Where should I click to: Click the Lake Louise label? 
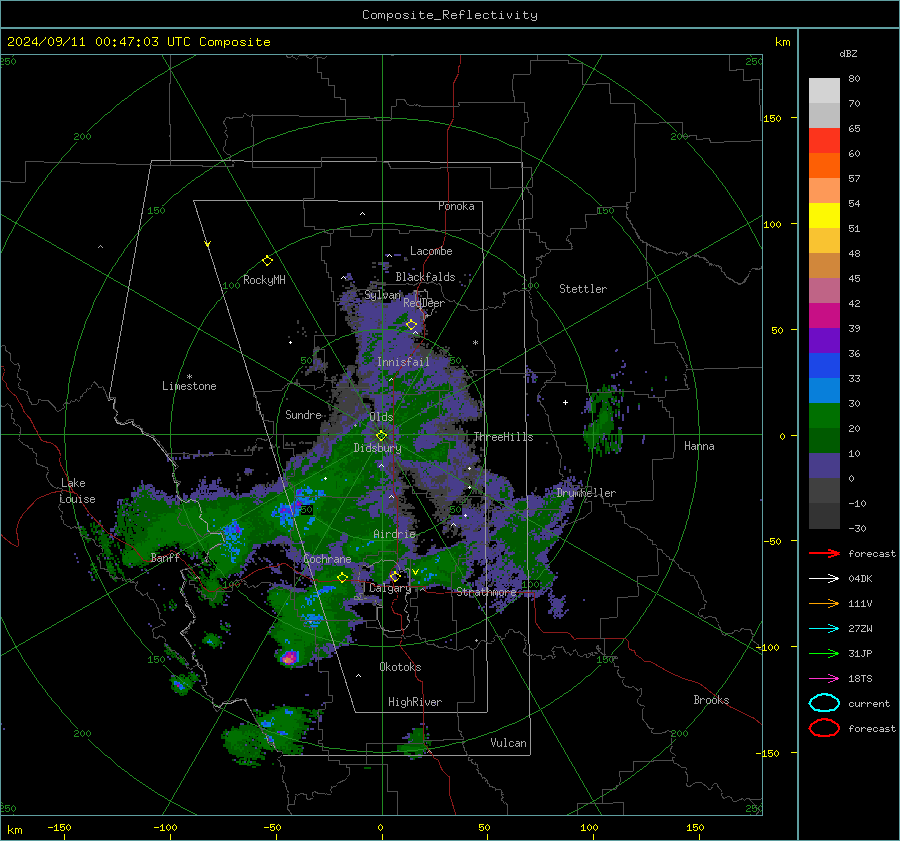[77, 491]
